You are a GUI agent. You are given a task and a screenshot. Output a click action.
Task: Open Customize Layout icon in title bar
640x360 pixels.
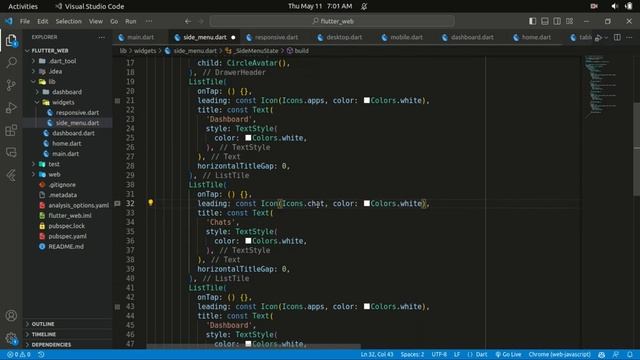pyautogui.click(x=569, y=21)
